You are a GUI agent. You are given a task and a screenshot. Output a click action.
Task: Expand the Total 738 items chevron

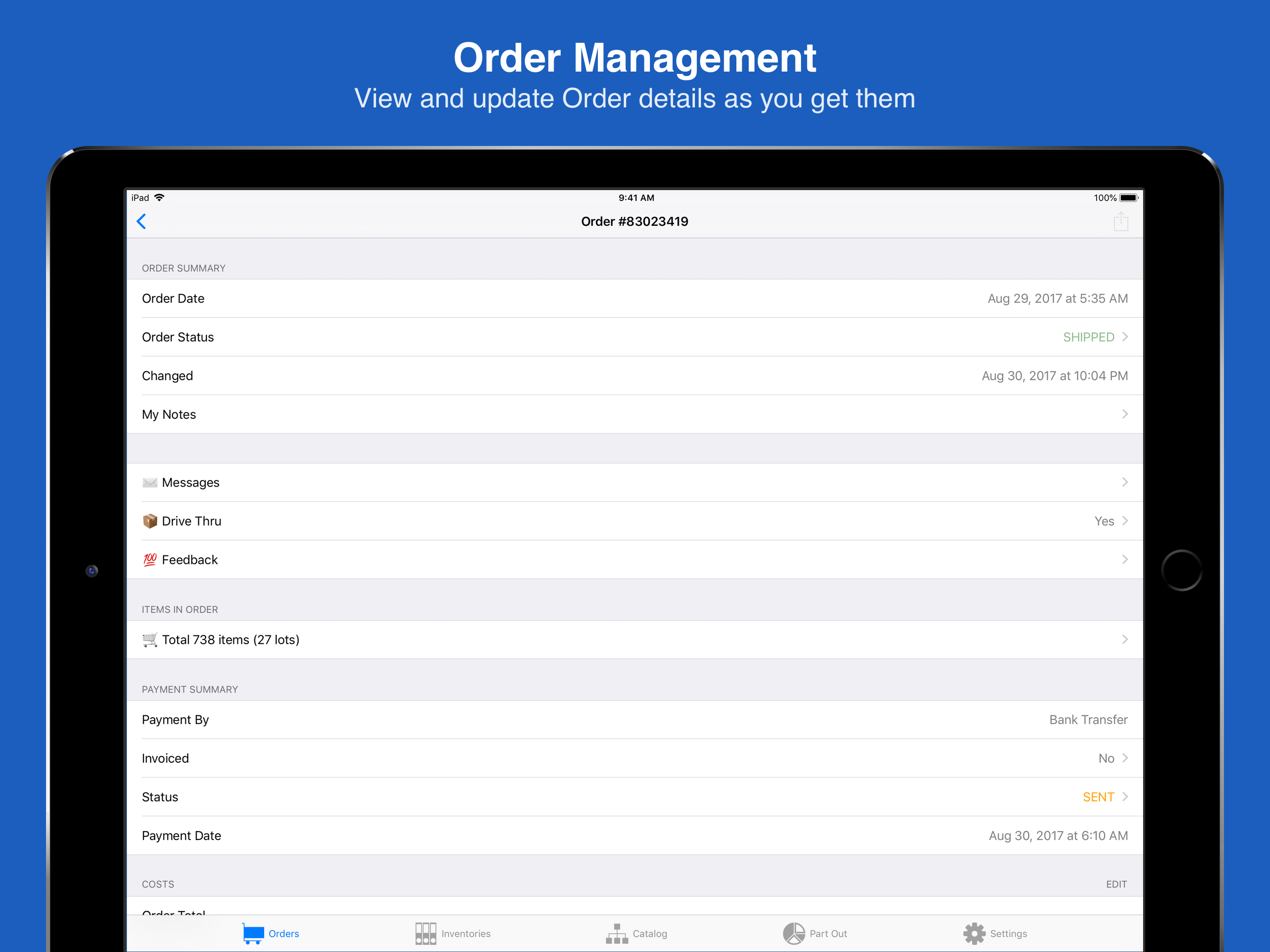point(1125,639)
